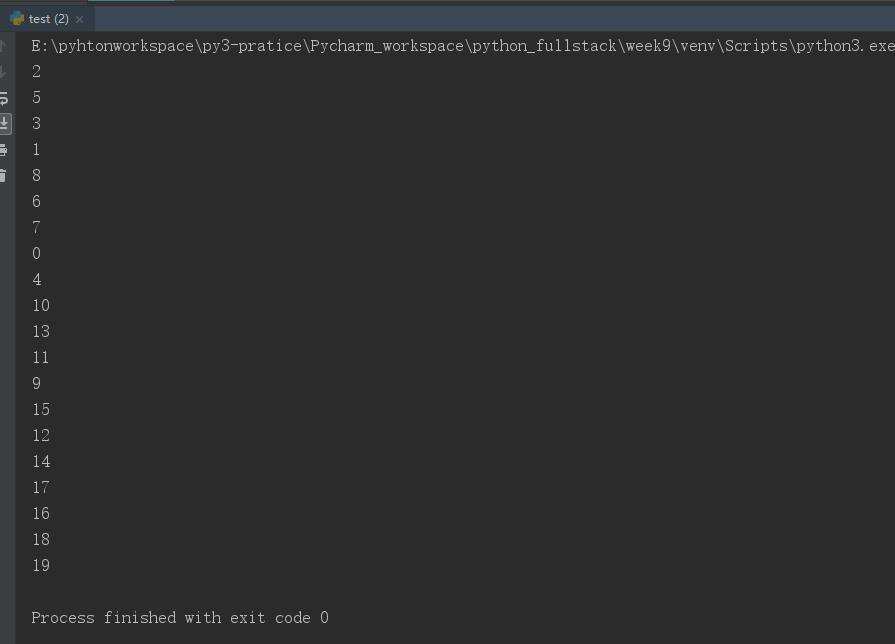Screen dimensions: 895x644
Task: Toggle Soft-Wrap for console output
Action: 3,98
